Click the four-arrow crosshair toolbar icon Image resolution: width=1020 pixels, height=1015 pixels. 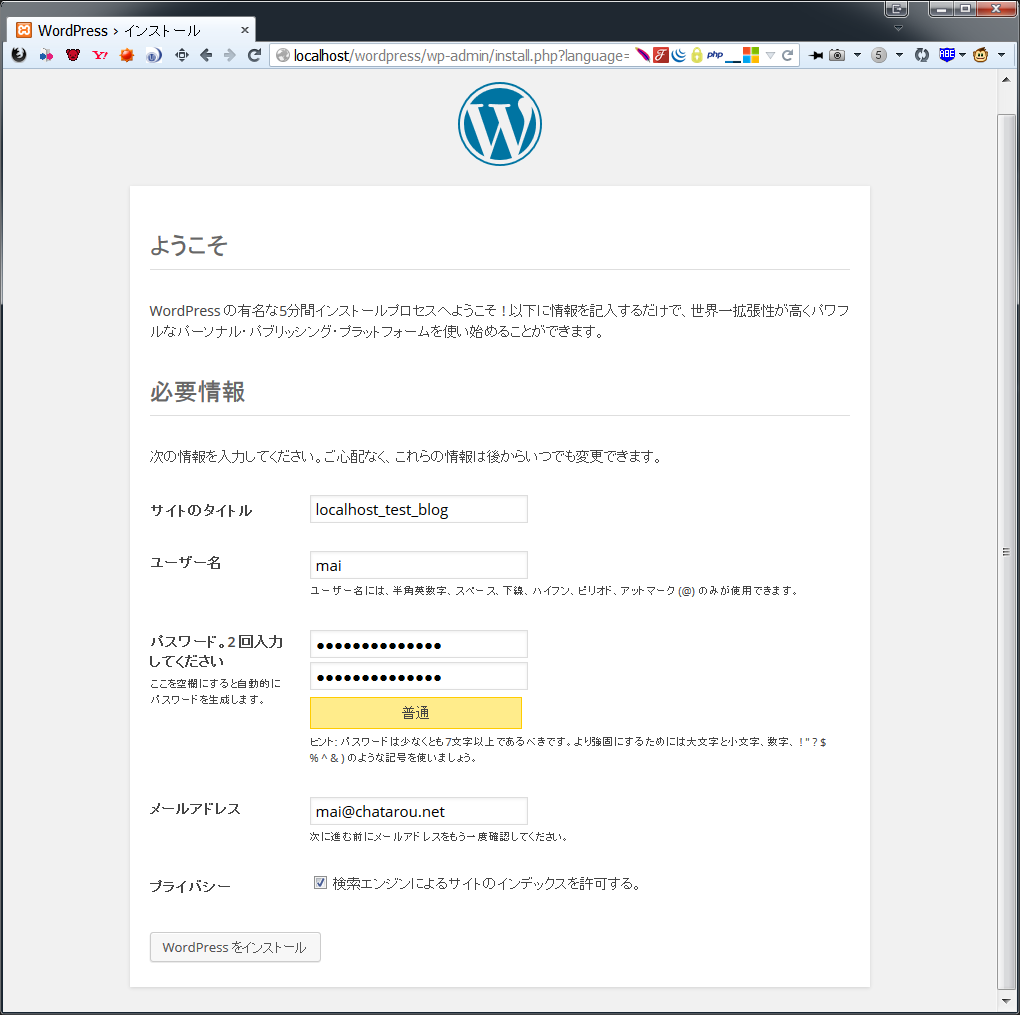(181, 55)
